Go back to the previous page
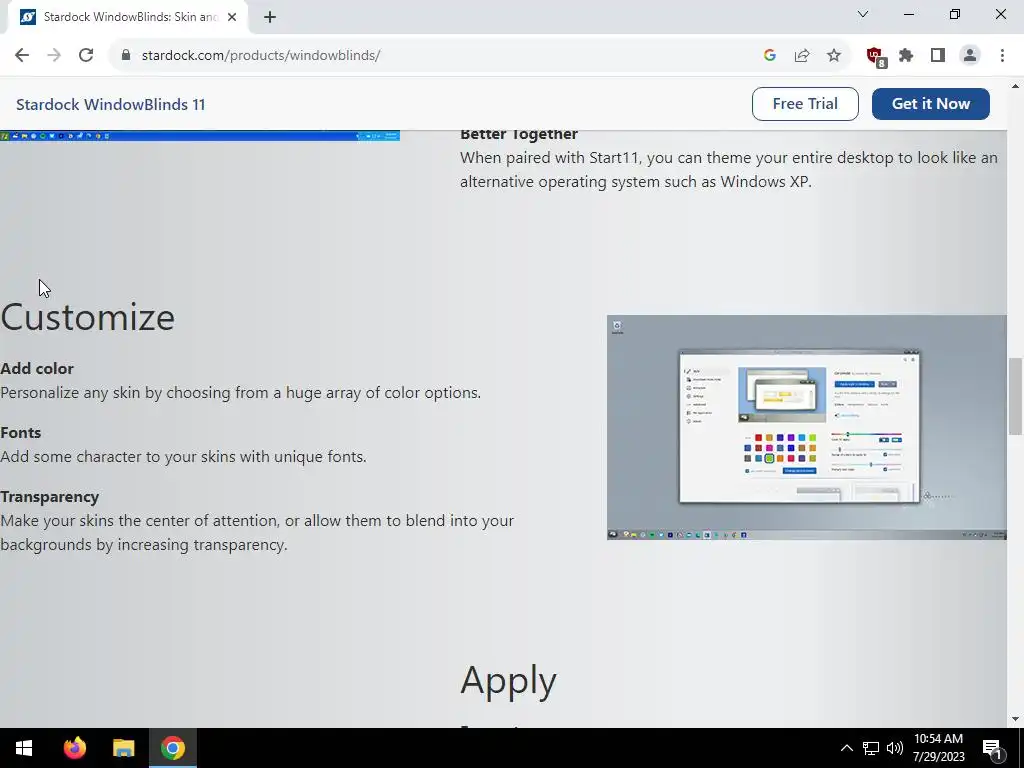Screen dimensions: 1024x768 (22, 56)
